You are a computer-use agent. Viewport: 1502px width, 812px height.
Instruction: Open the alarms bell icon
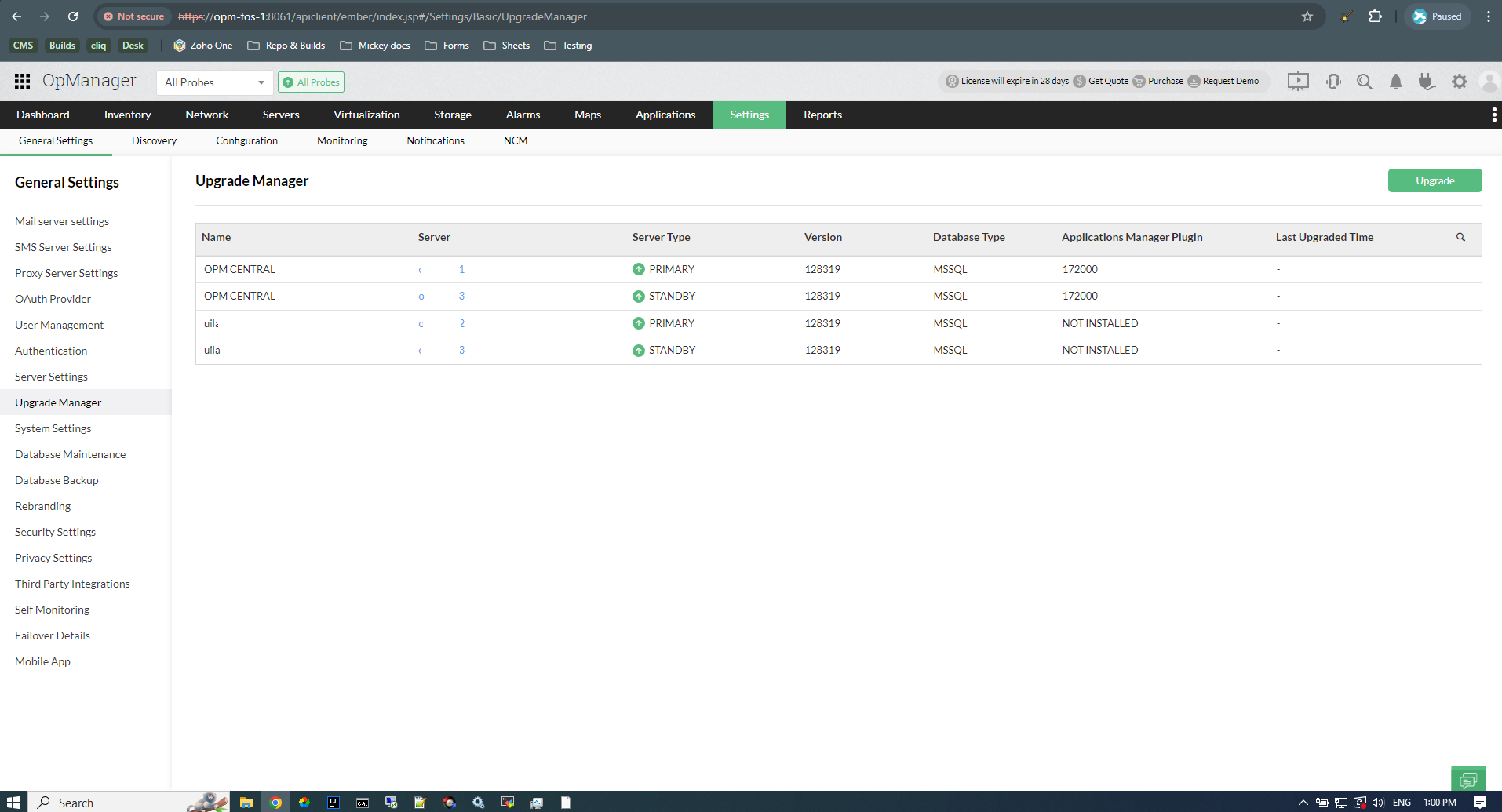[x=1396, y=81]
